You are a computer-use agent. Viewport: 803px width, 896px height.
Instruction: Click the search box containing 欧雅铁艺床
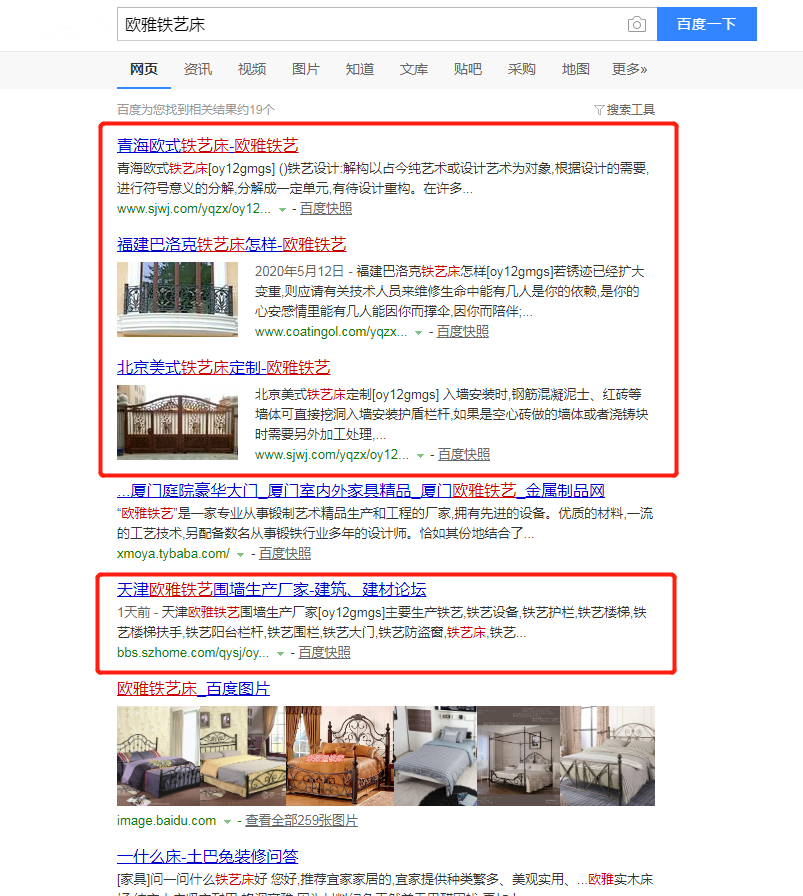[370, 24]
